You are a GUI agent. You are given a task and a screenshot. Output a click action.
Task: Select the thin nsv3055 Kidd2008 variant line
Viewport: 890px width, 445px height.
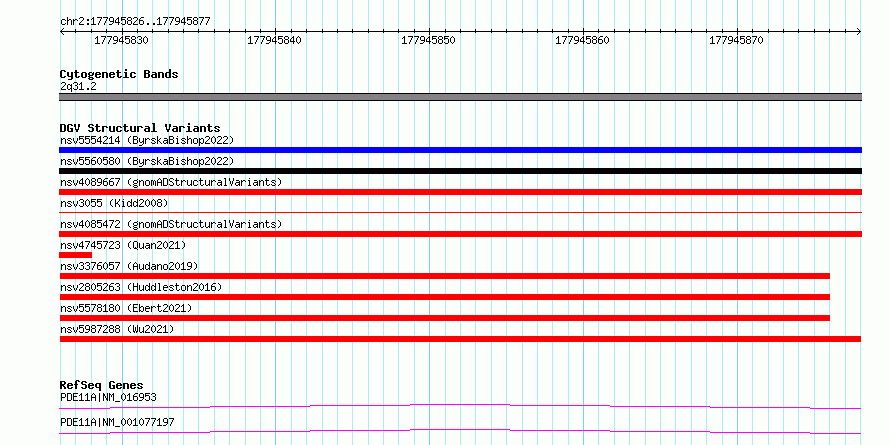tap(460, 212)
